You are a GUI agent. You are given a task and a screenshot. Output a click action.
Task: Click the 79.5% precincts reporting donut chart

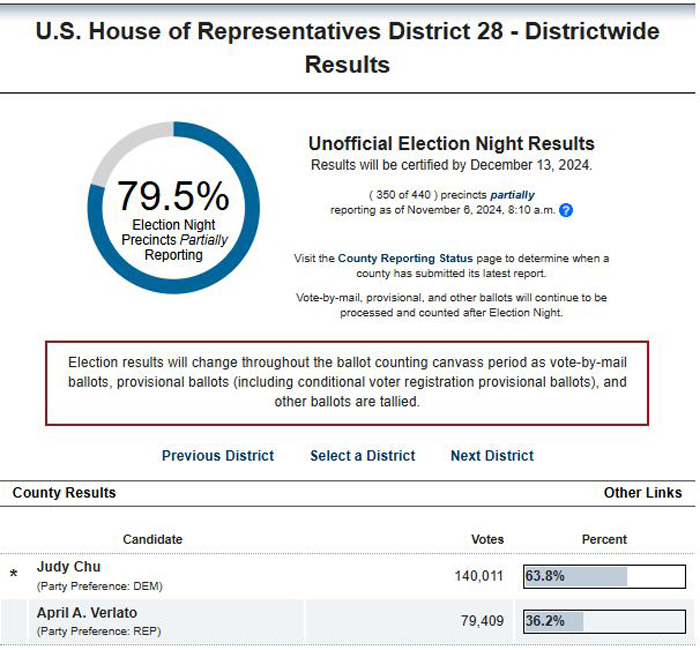173,208
